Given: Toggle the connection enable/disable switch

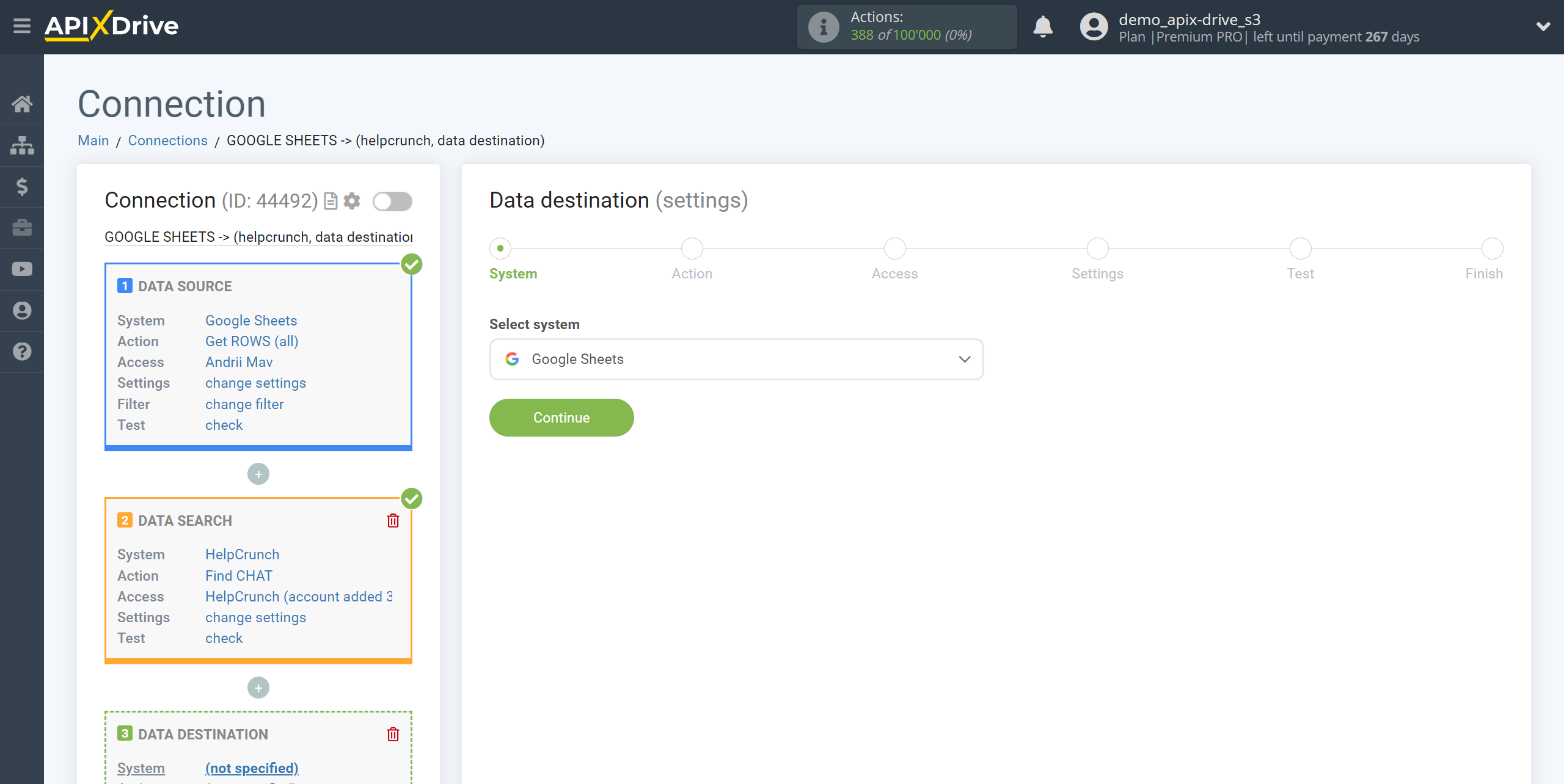Looking at the screenshot, I should [392, 201].
